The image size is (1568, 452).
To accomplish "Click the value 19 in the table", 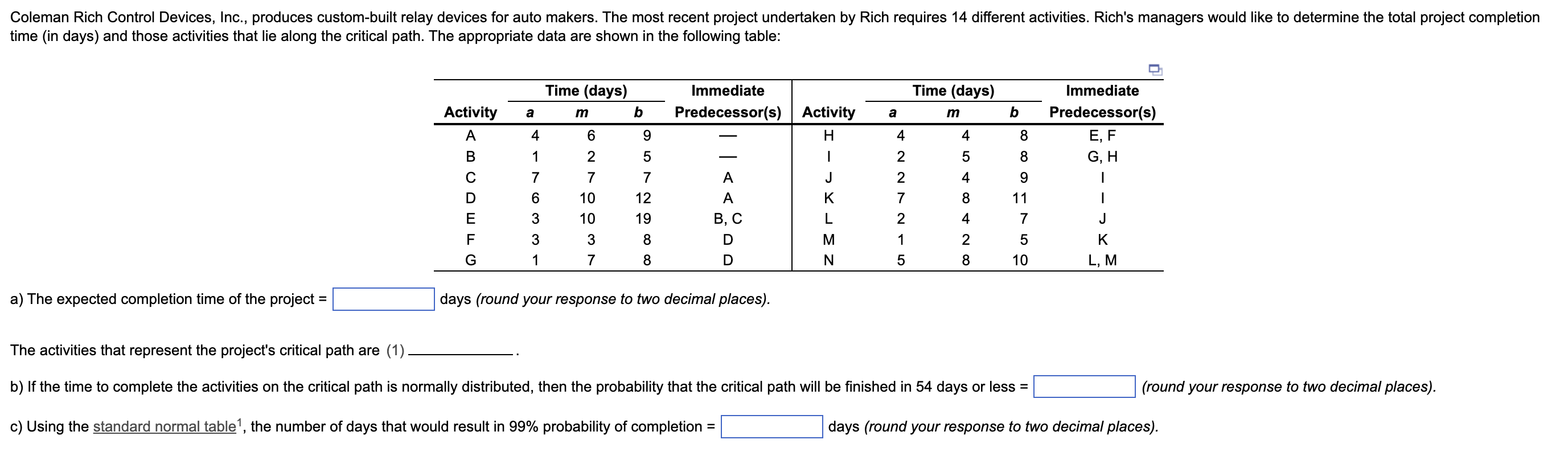I will tap(643, 219).
